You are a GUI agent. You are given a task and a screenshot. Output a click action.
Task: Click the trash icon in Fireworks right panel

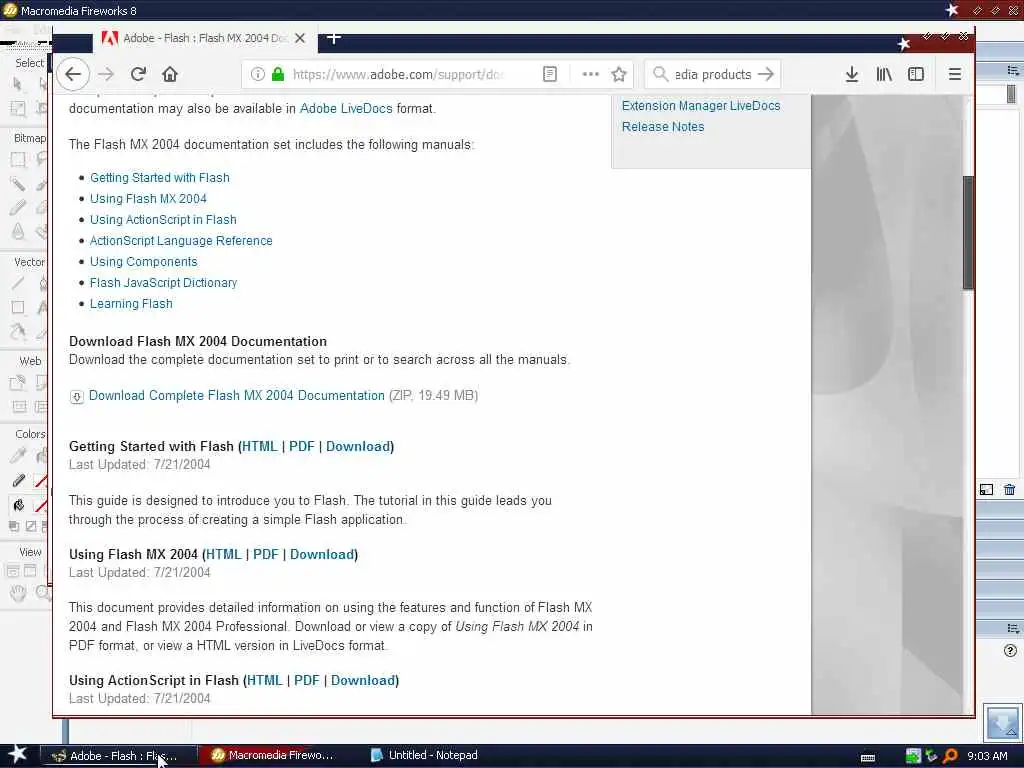tap(1010, 489)
